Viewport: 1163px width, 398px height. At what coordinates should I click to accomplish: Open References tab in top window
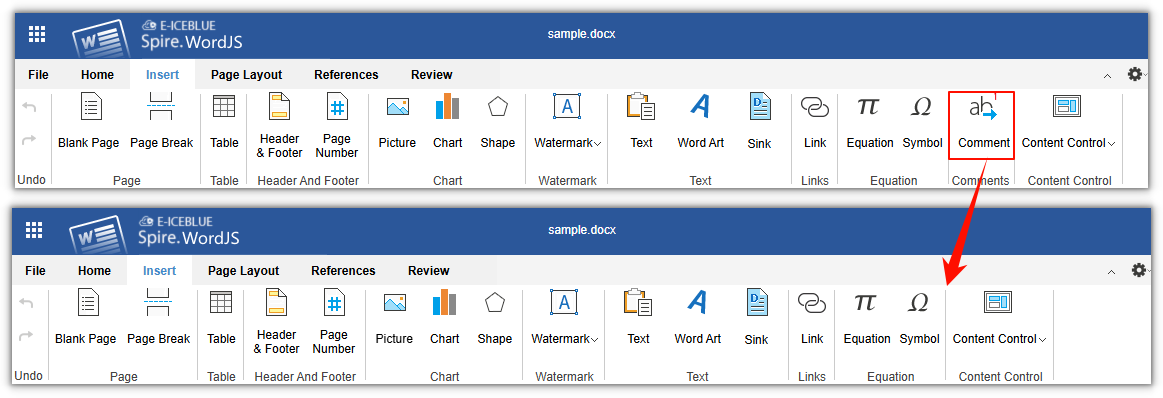(x=346, y=75)
